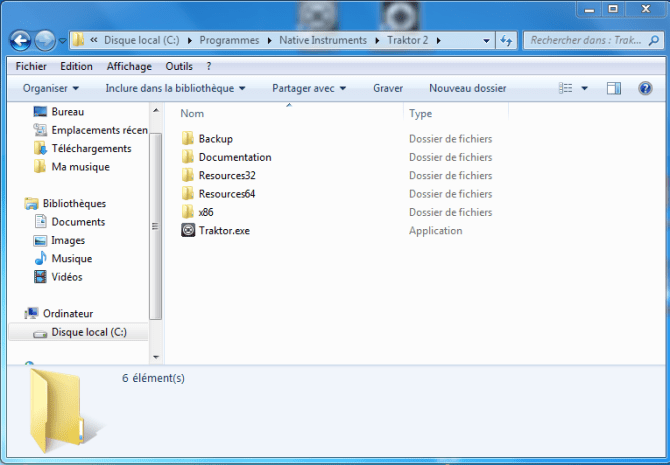Click Application type of Traktor.exe
The height and width of the screenshot is (465, 670).
(435, 231)
